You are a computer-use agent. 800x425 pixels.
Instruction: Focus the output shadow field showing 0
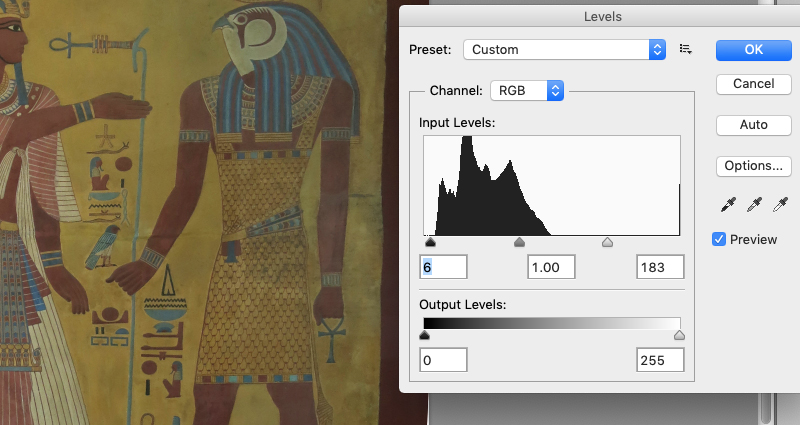pyautogui.click(x=443, y=360)
